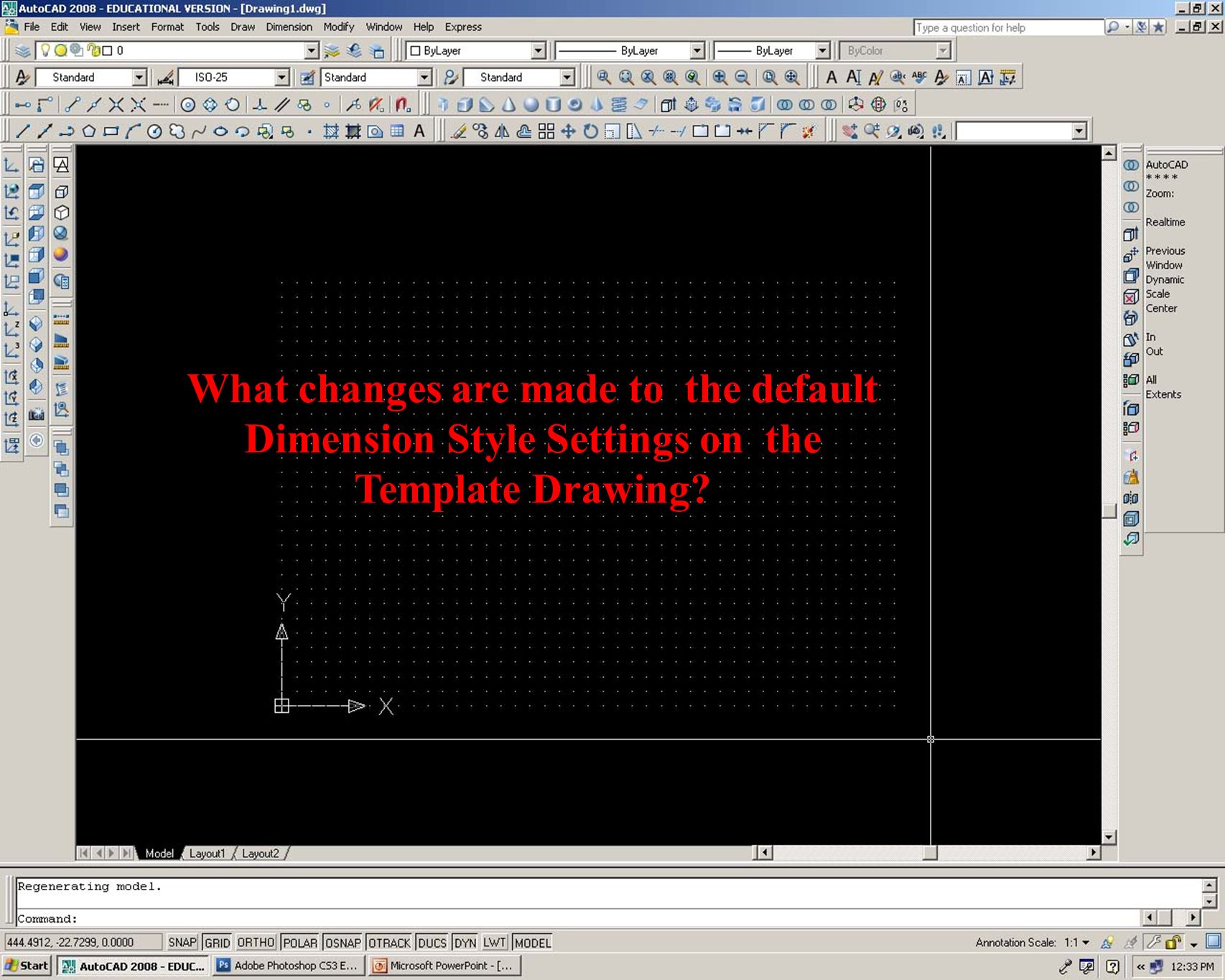
Task: Select the Line tool in Draw toolbar
Action: pyautogui.click(x=23, y=131)
